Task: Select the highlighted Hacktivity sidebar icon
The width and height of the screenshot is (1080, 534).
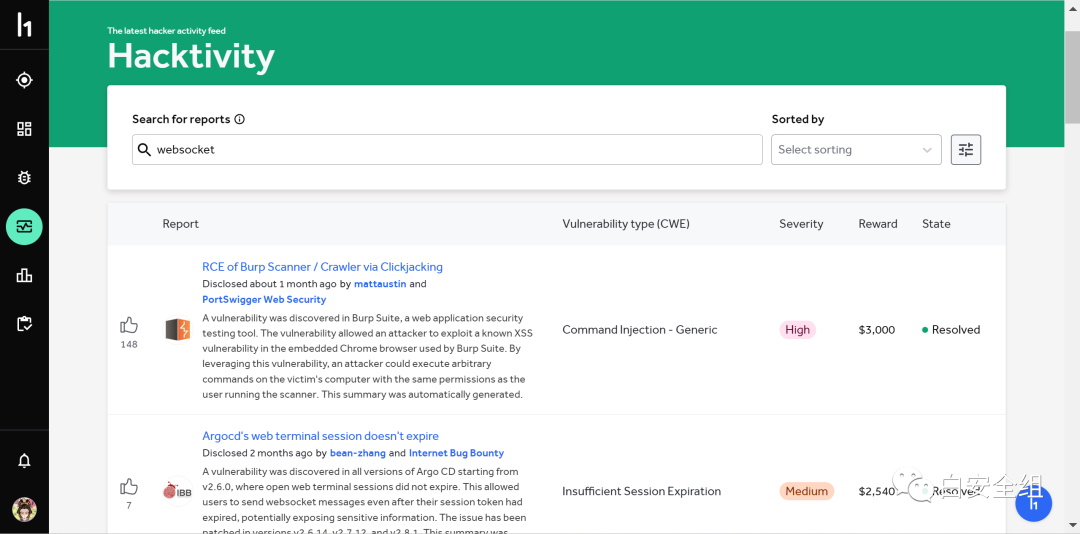Action: coord(24,227)
